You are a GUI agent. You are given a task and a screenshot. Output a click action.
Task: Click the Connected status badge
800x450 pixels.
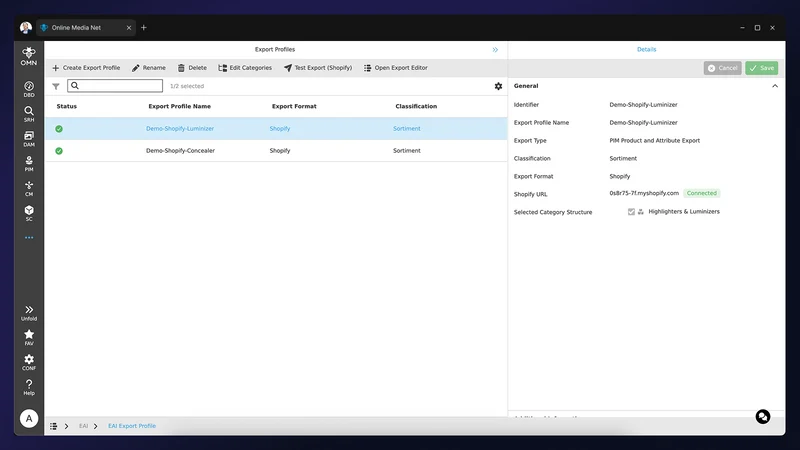(x=702, y=193)
